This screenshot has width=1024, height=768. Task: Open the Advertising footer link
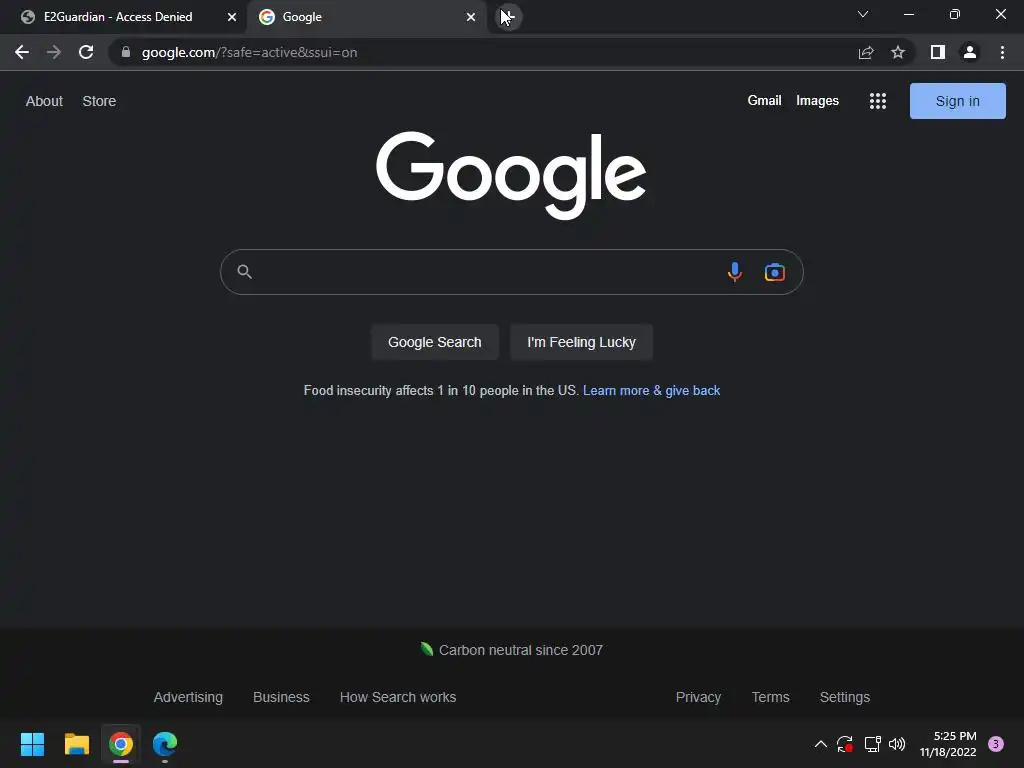click(x=188, y=697)
